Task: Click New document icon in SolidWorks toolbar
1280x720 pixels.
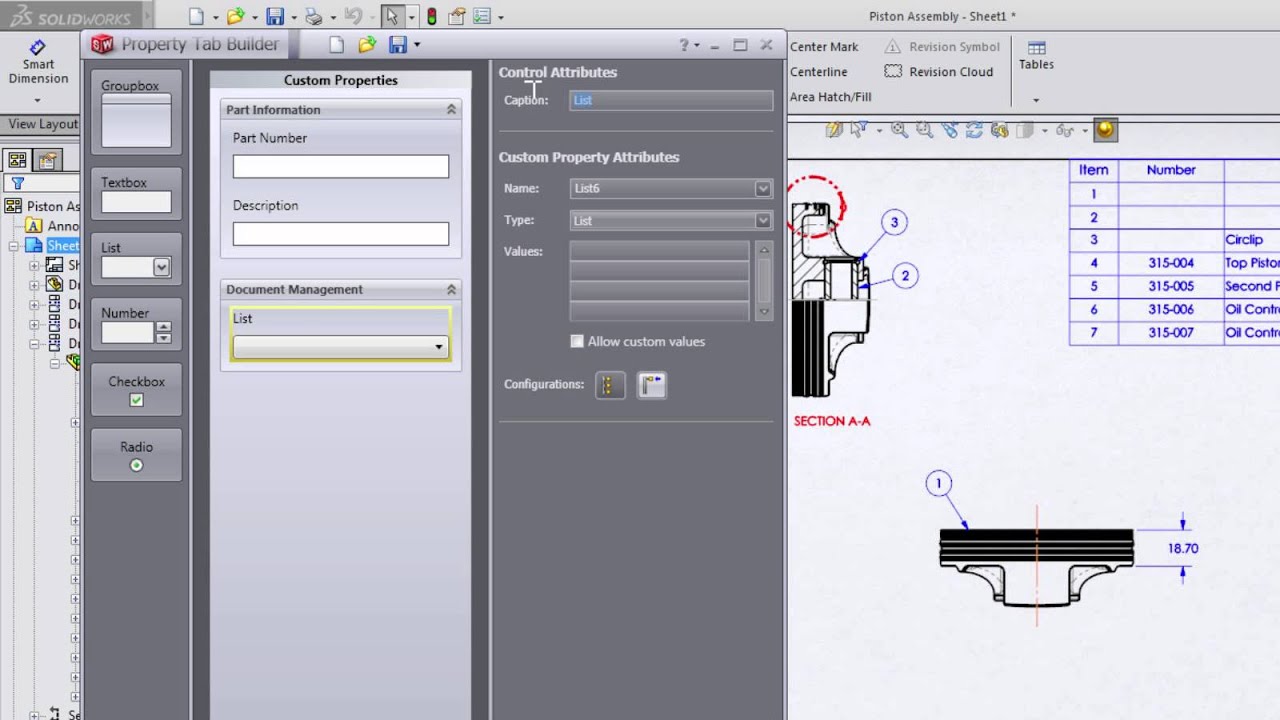Action: [196, 16]
